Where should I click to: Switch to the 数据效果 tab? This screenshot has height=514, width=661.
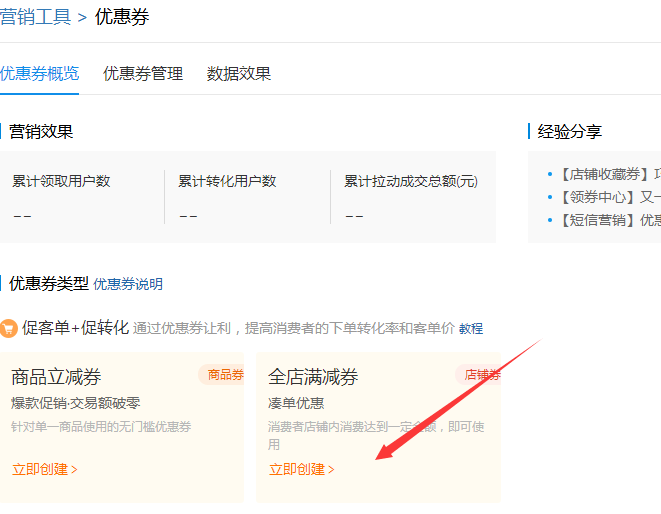coord(238,73)
